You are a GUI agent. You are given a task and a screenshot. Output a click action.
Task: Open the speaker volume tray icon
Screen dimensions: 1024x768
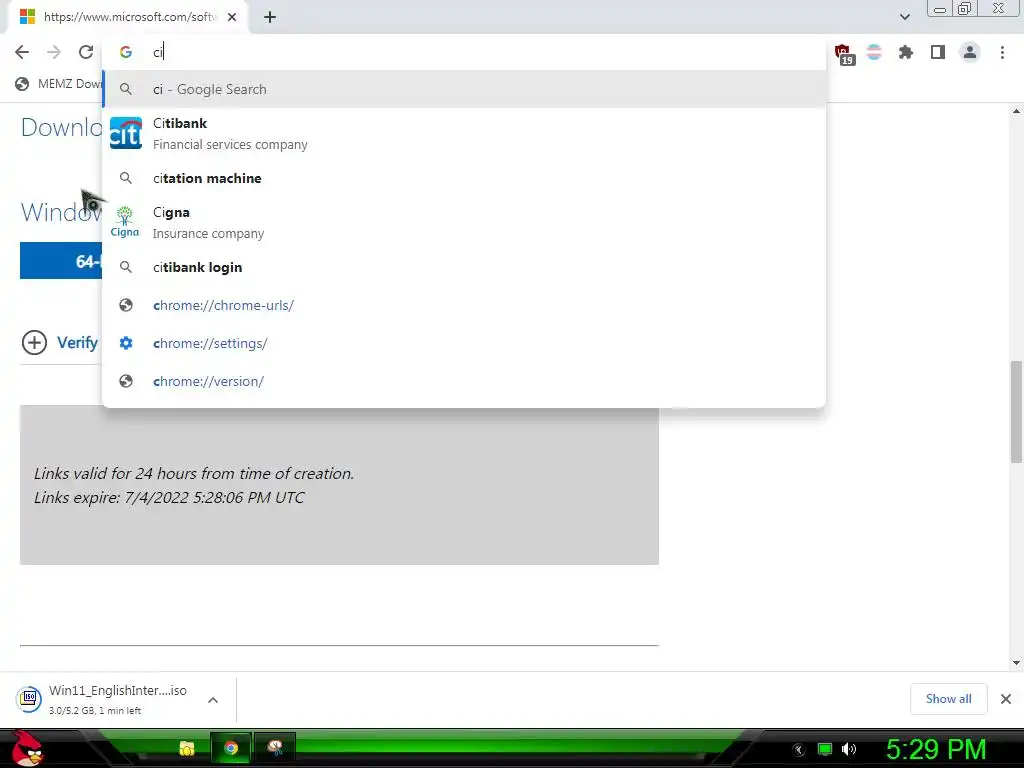click(x=848, y=749)
